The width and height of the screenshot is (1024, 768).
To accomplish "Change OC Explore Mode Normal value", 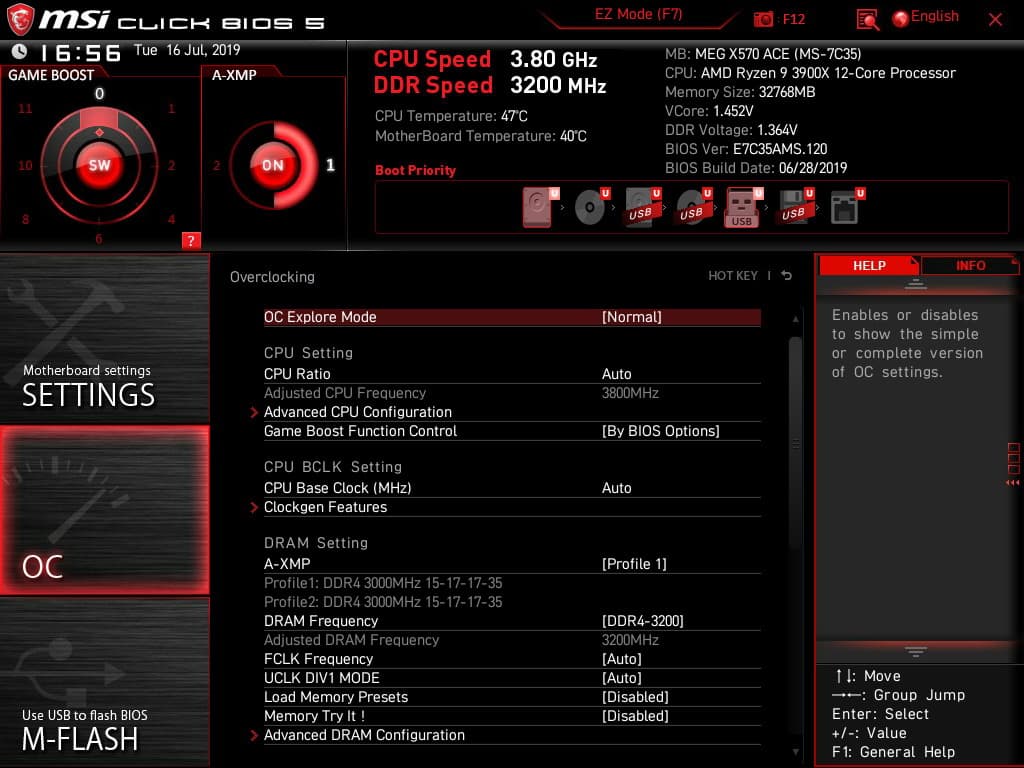I will tap(632, 317).
